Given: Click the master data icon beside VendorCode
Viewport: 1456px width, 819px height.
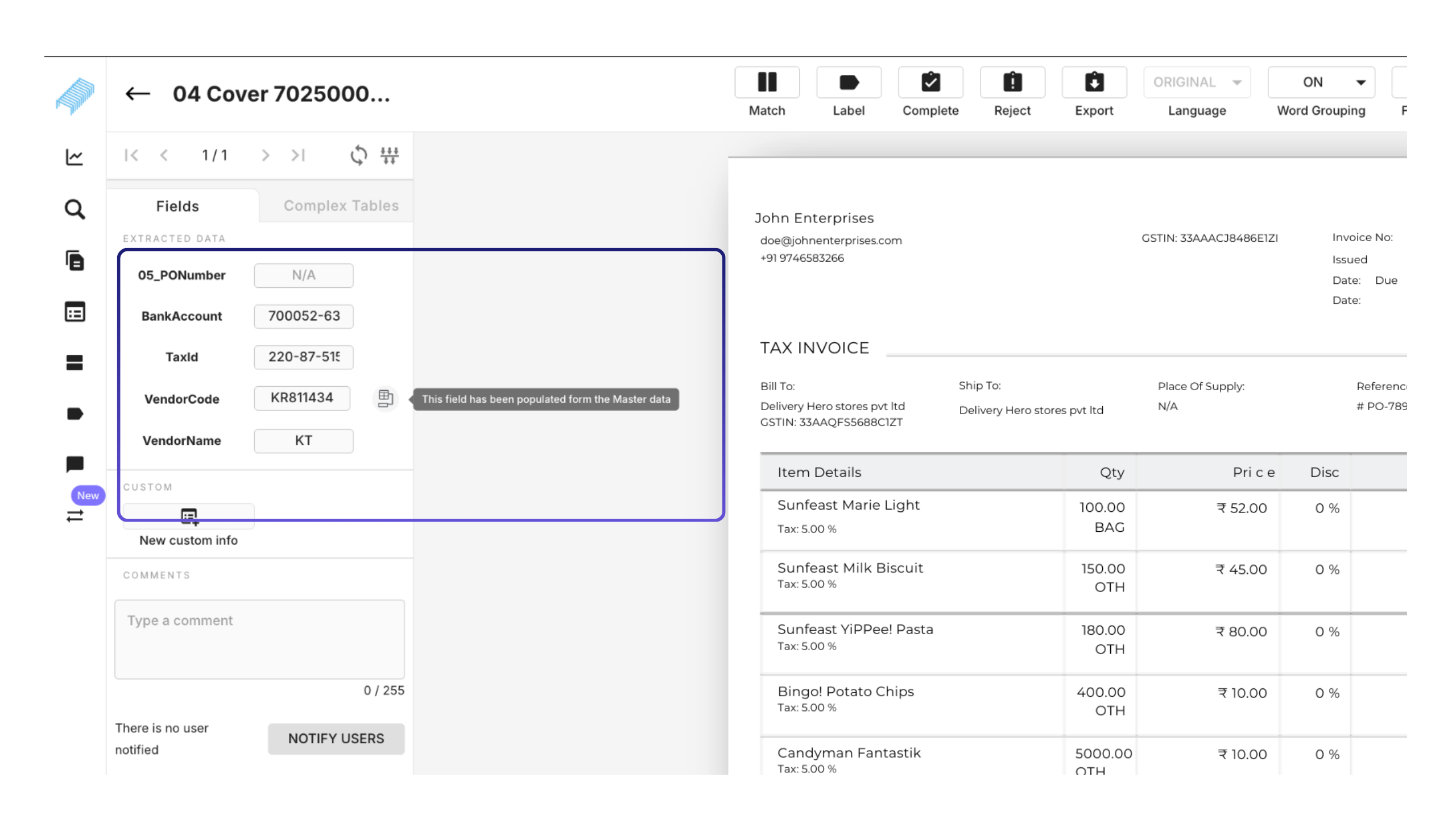Looking at the screenshot, I should point(386,398).
